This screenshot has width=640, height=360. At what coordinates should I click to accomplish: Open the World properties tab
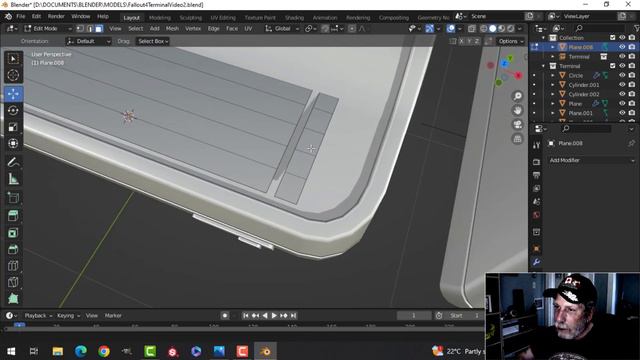[536, 215]
